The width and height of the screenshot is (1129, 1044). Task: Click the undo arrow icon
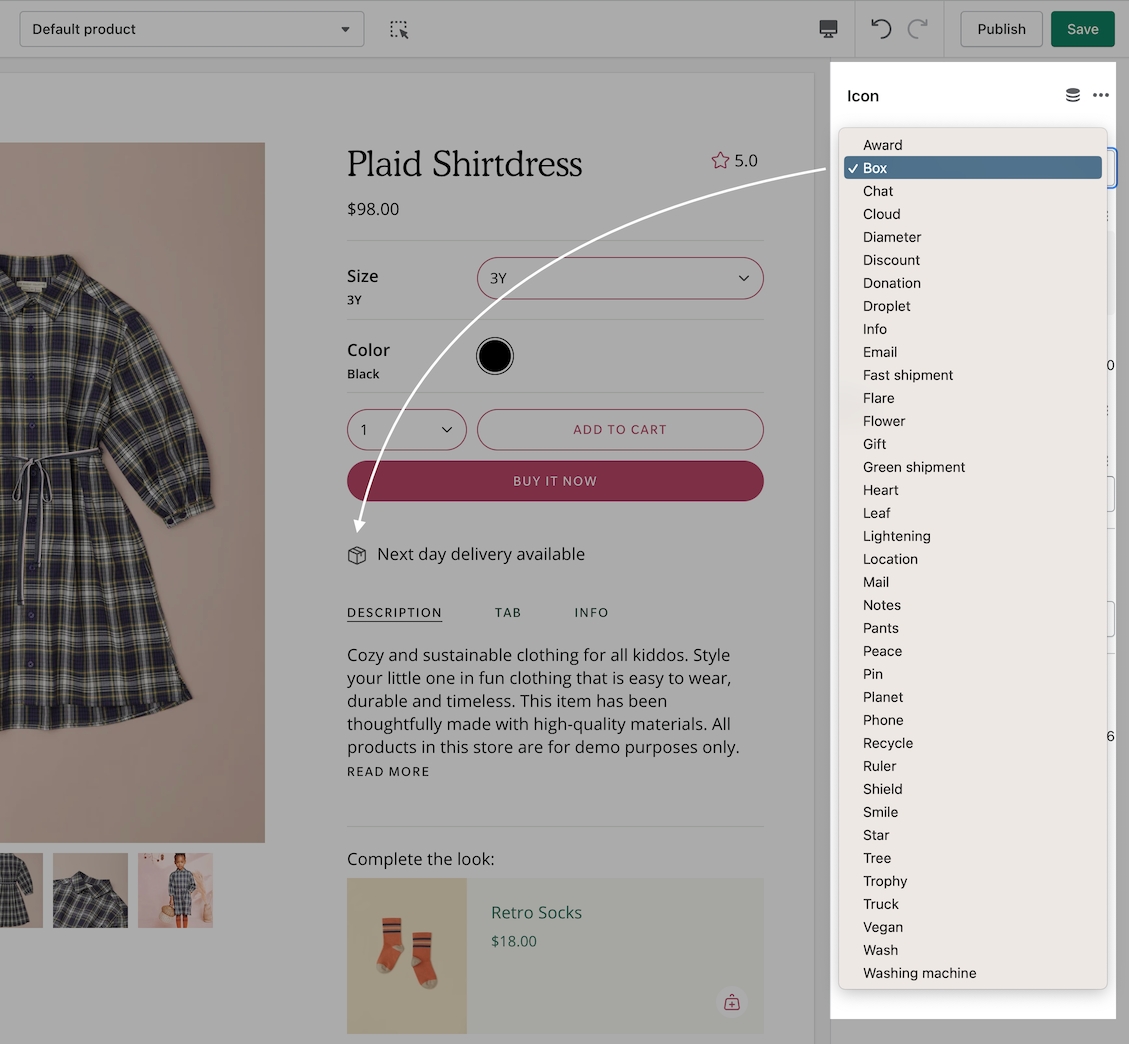pyautogui.click(x=881, y=29)
